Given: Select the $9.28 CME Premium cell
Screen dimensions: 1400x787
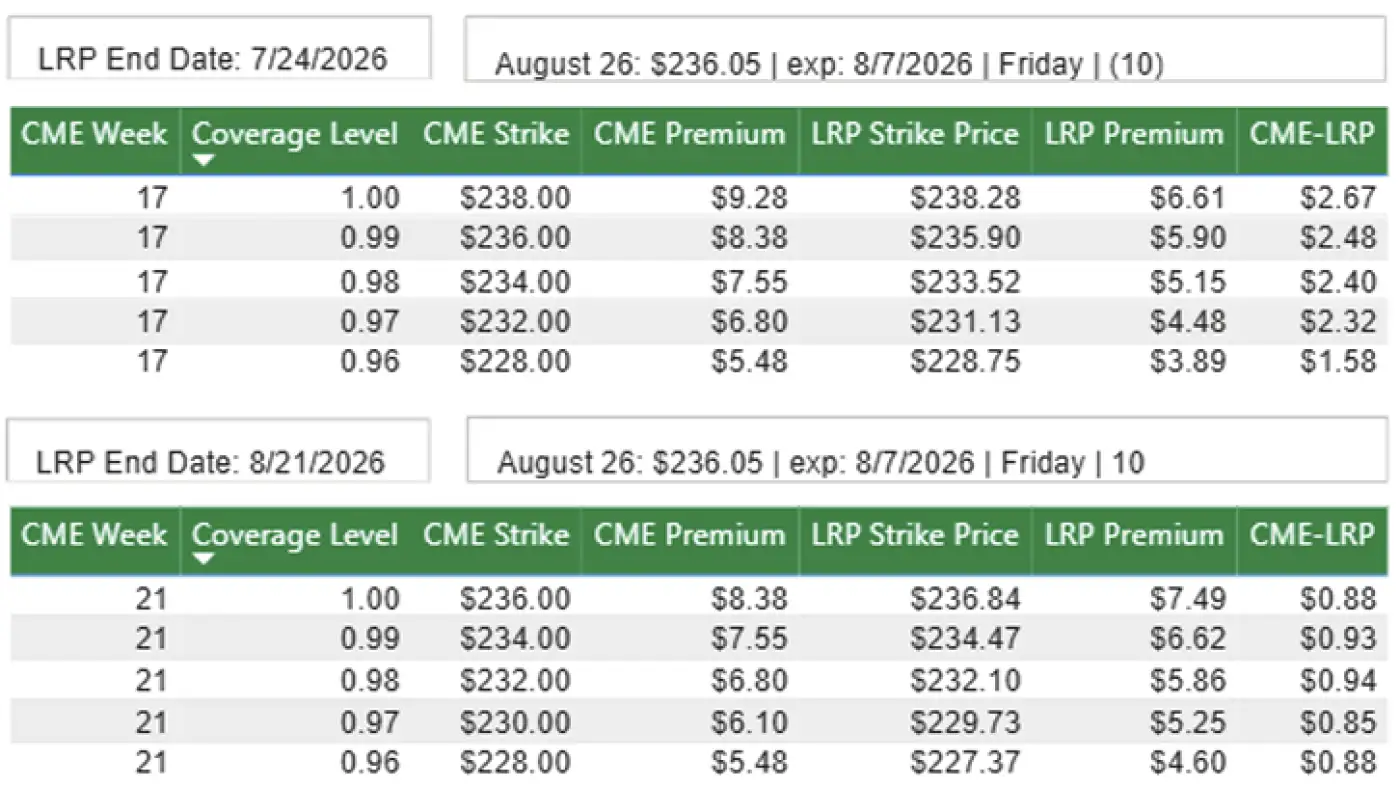Looking at the screenshot, I should (x=749, y=198).
